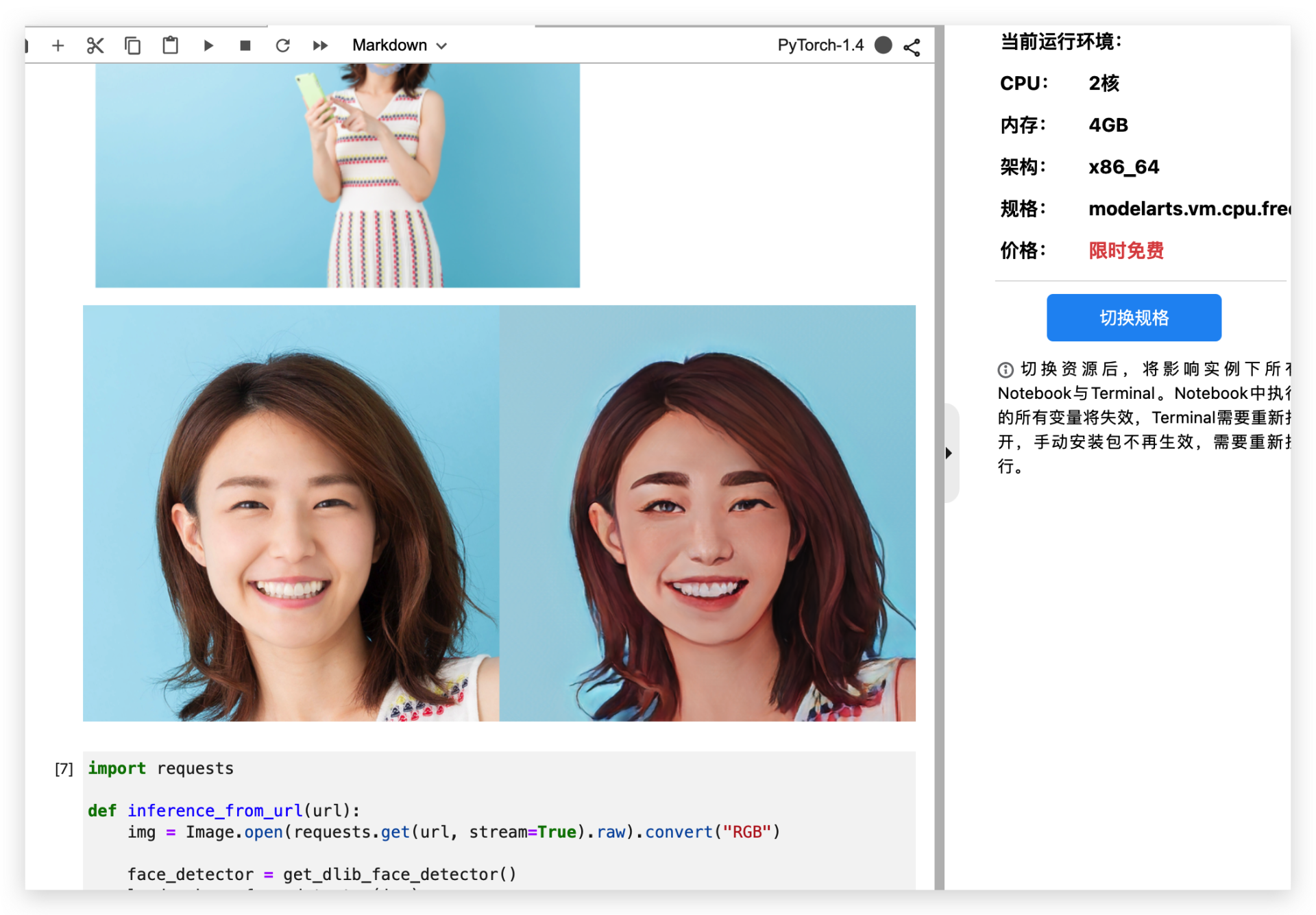Click the share notebook icon
Viewport: 1316px width, 915px height.
point(912,47)
